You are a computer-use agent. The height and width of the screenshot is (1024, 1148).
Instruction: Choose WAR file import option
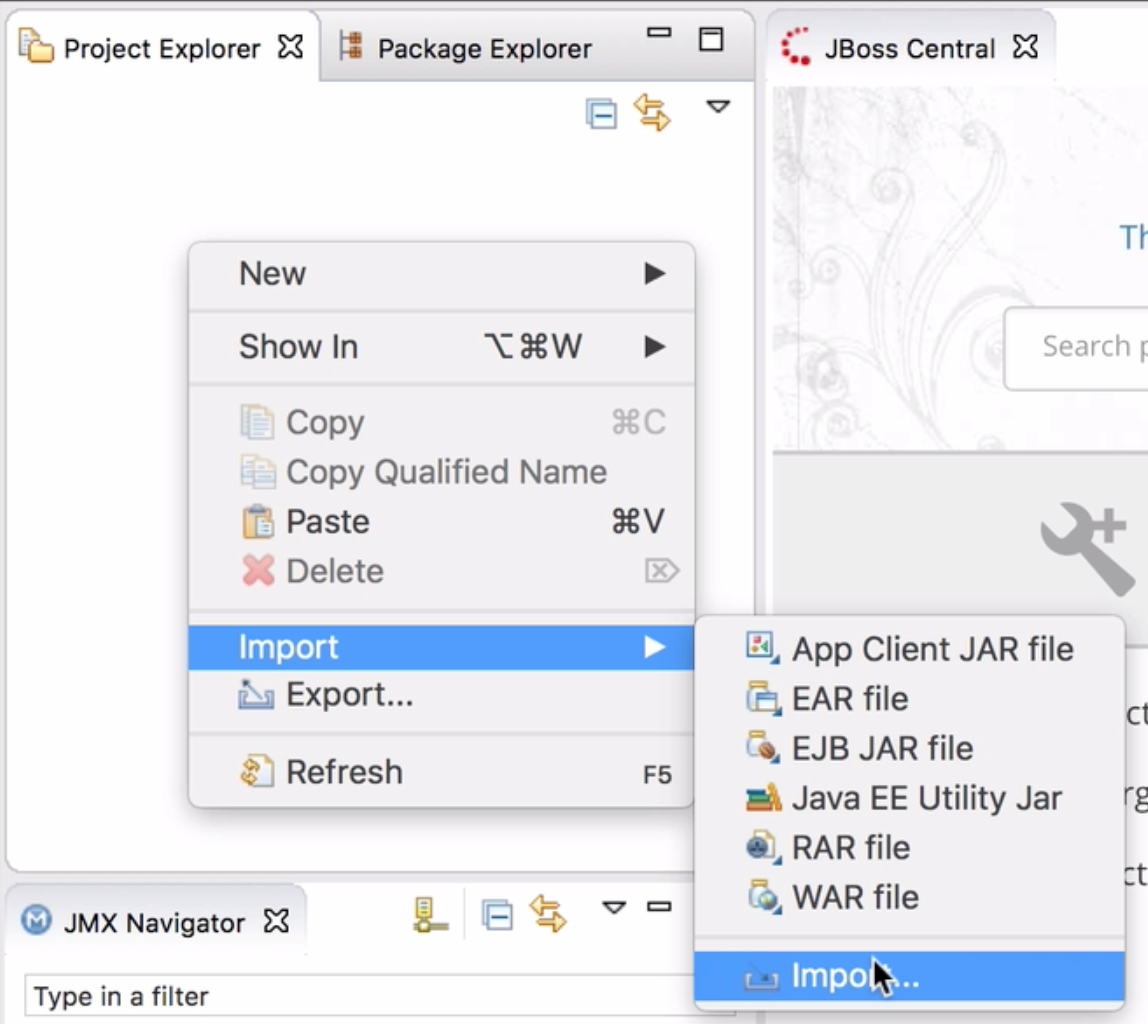[x=854, y=897]
